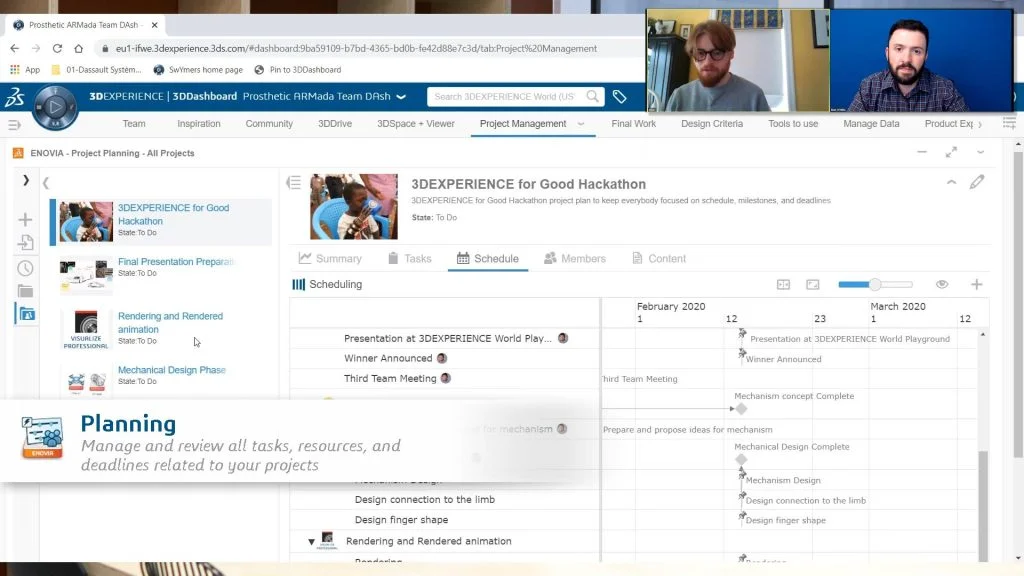
Task: Click the tag icon beside search
Action: (620, 97)
